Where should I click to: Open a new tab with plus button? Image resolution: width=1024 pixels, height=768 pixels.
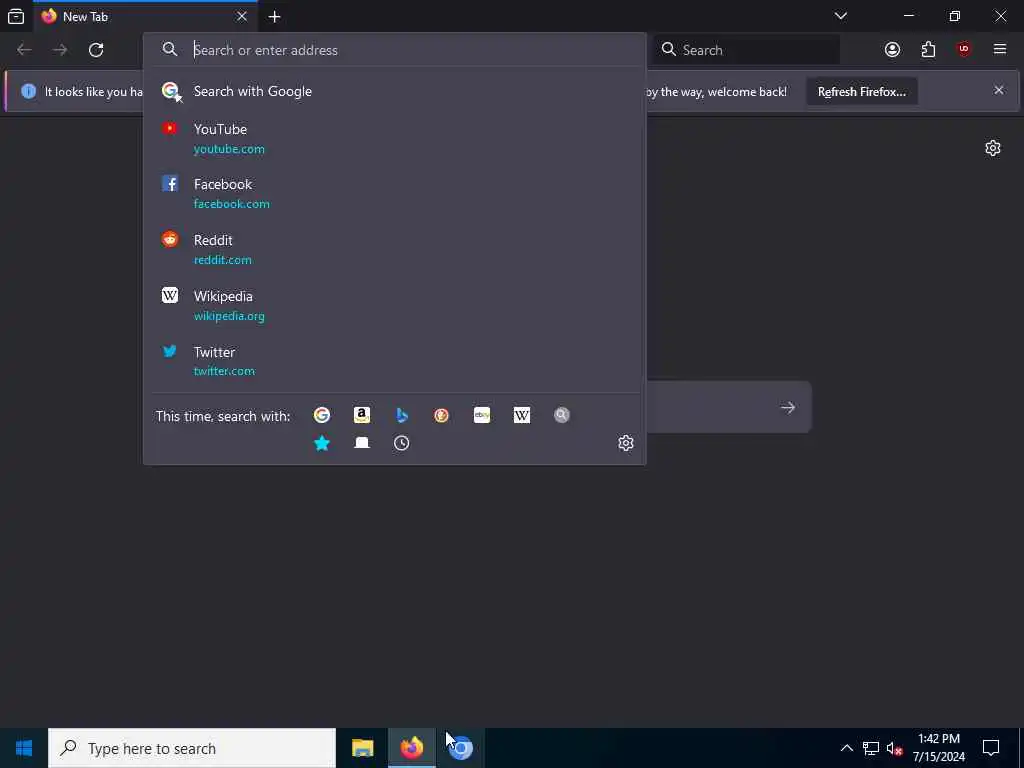pos(274,16)
